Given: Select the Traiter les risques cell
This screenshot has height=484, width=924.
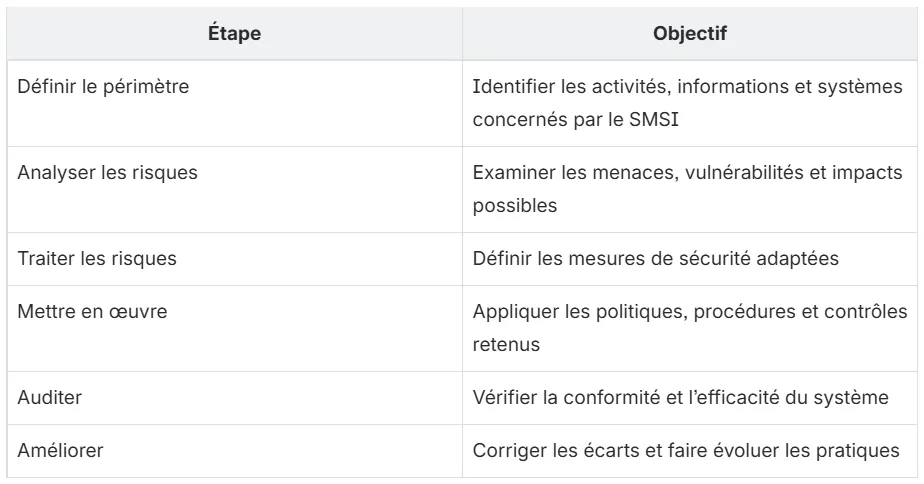Looking at the screenshot, I should [235, 259].
